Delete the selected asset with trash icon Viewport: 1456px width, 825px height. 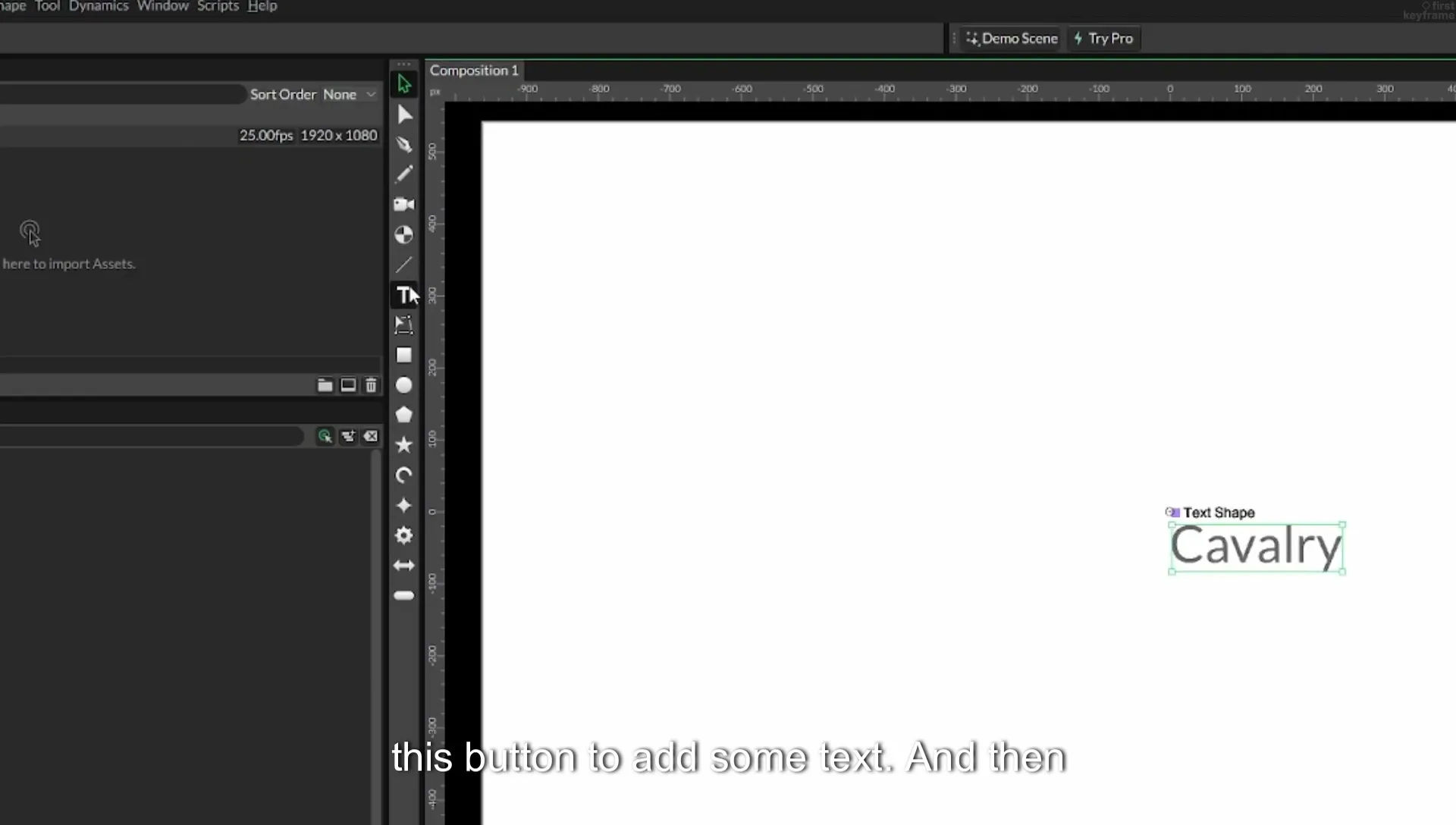[x=371, y=385]
